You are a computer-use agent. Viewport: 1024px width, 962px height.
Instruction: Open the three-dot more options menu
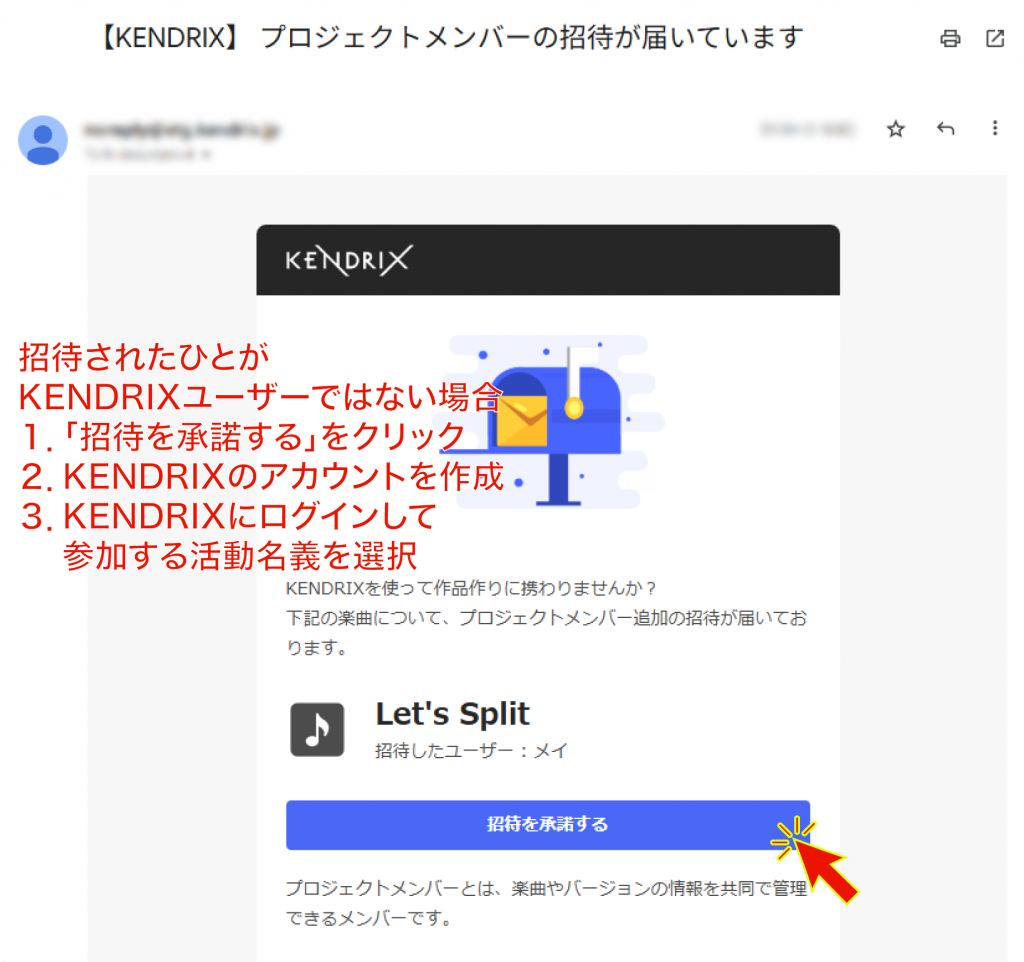coord(994,129)
